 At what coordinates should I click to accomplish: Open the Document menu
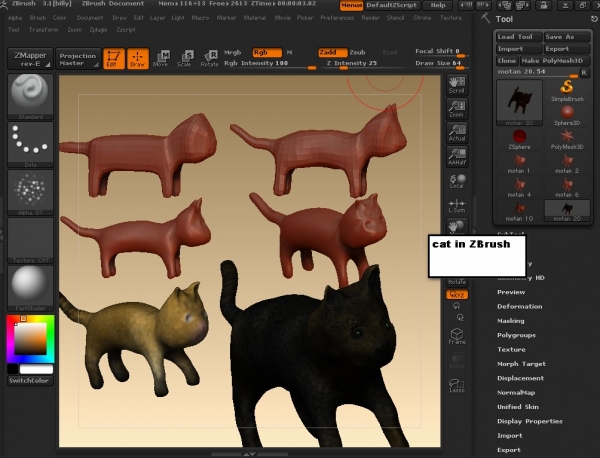click(x=90, y=18)
